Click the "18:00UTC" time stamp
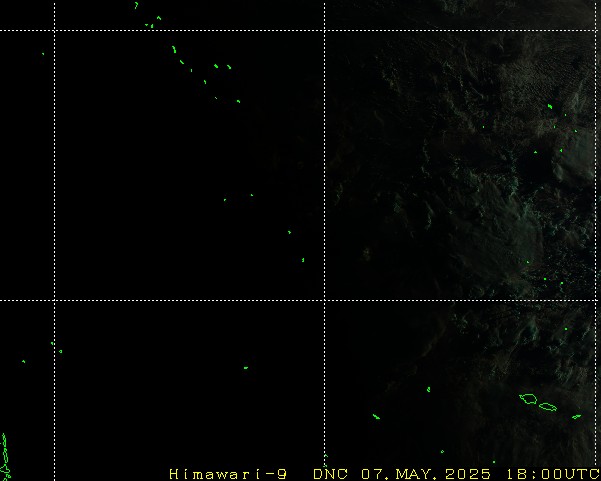Viewport: 601px width, 481px height. pos(553,474)
